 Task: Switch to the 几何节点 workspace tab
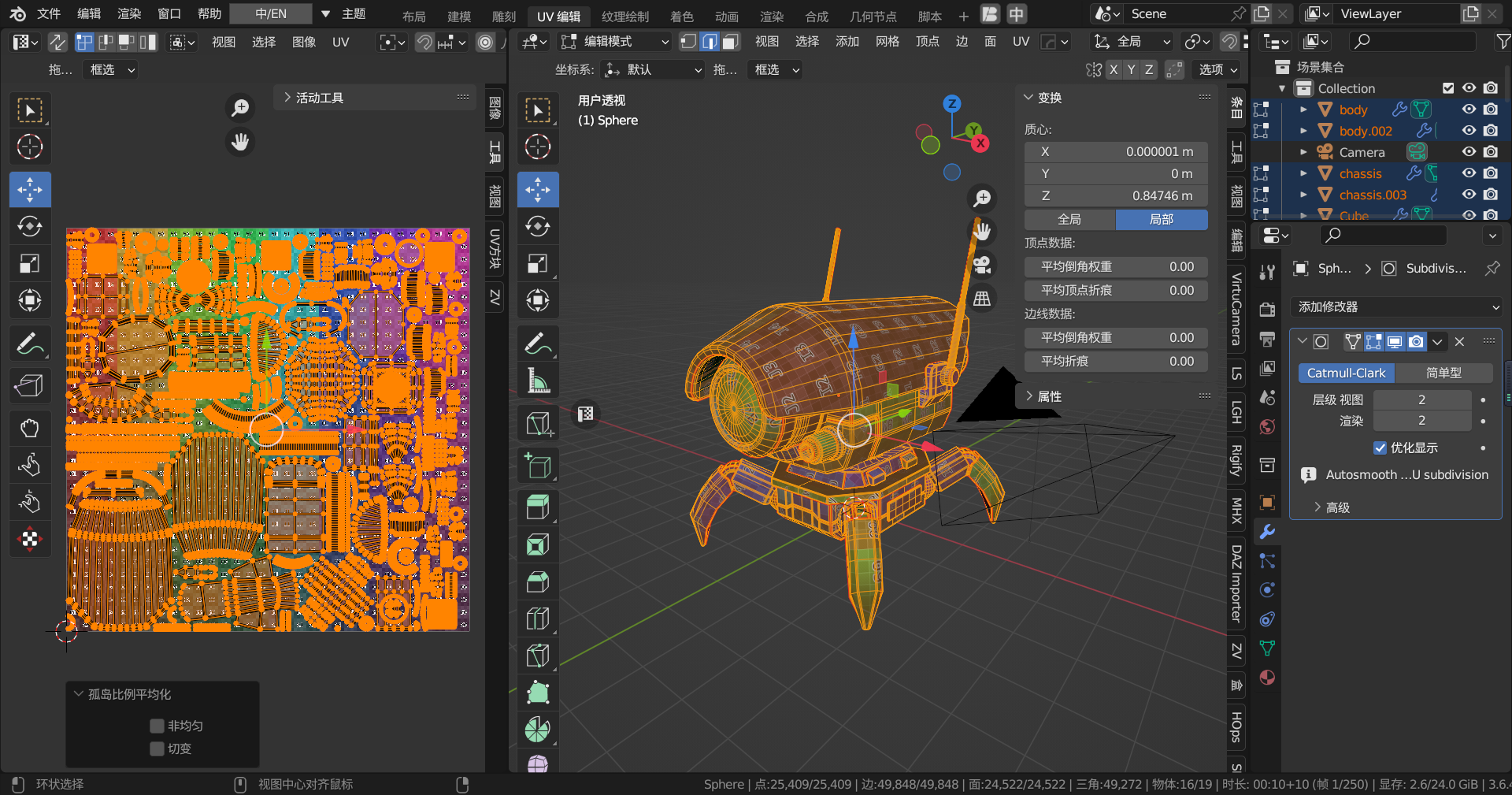[873, 16]
